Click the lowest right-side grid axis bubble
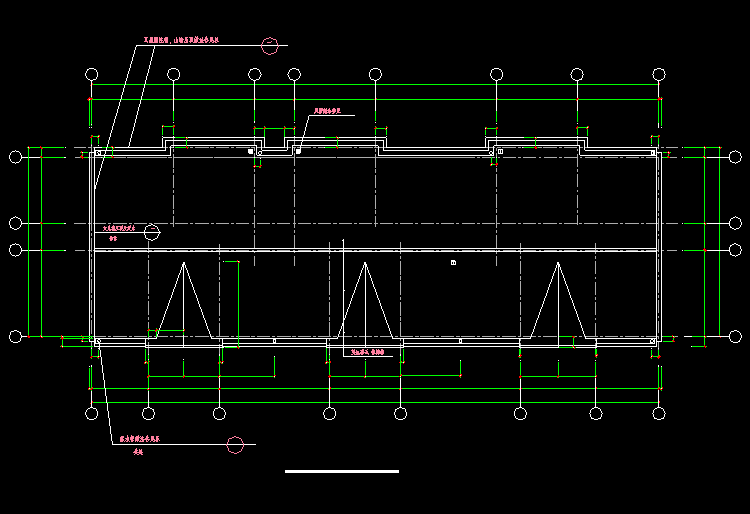The height and width of the screenshot is (514, 750). click(734, 336)
